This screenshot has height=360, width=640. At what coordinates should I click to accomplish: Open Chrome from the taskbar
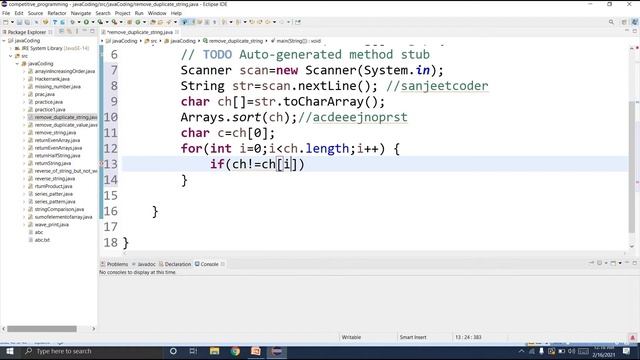(x=236, y=351)
